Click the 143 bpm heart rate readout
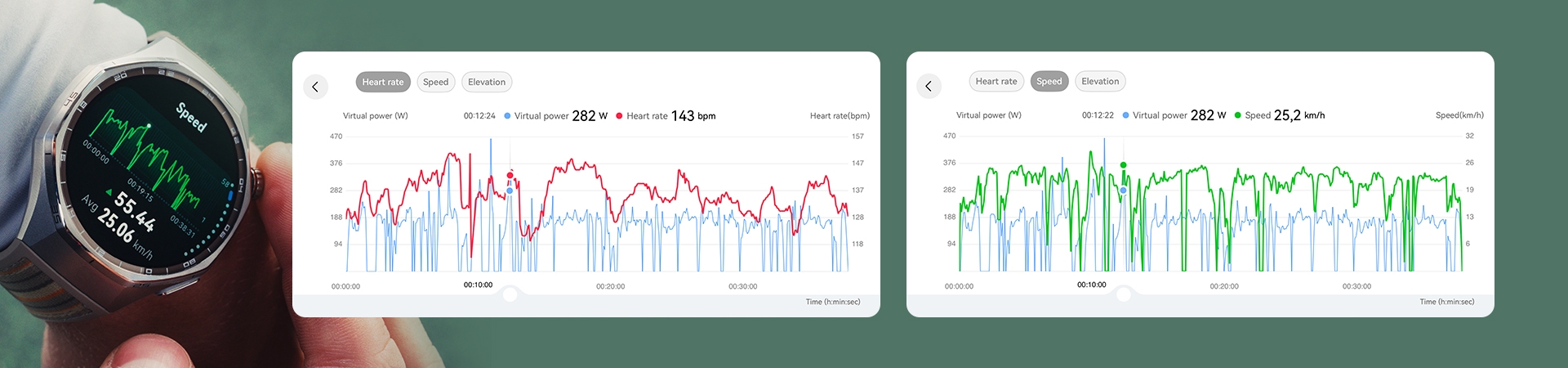The image size is (1568, 368). coord(693,116)
